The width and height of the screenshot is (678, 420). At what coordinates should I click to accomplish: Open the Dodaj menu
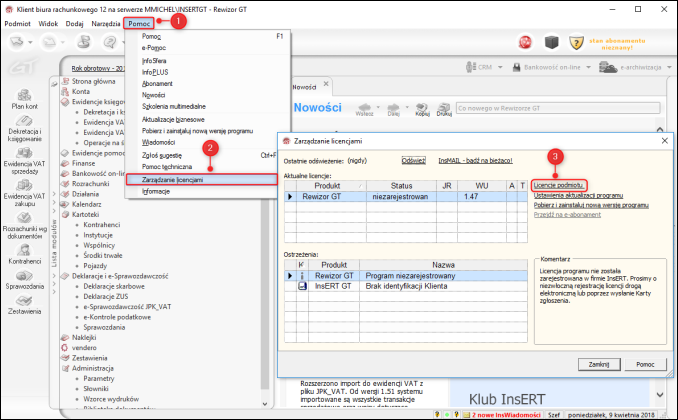[74, 23]
